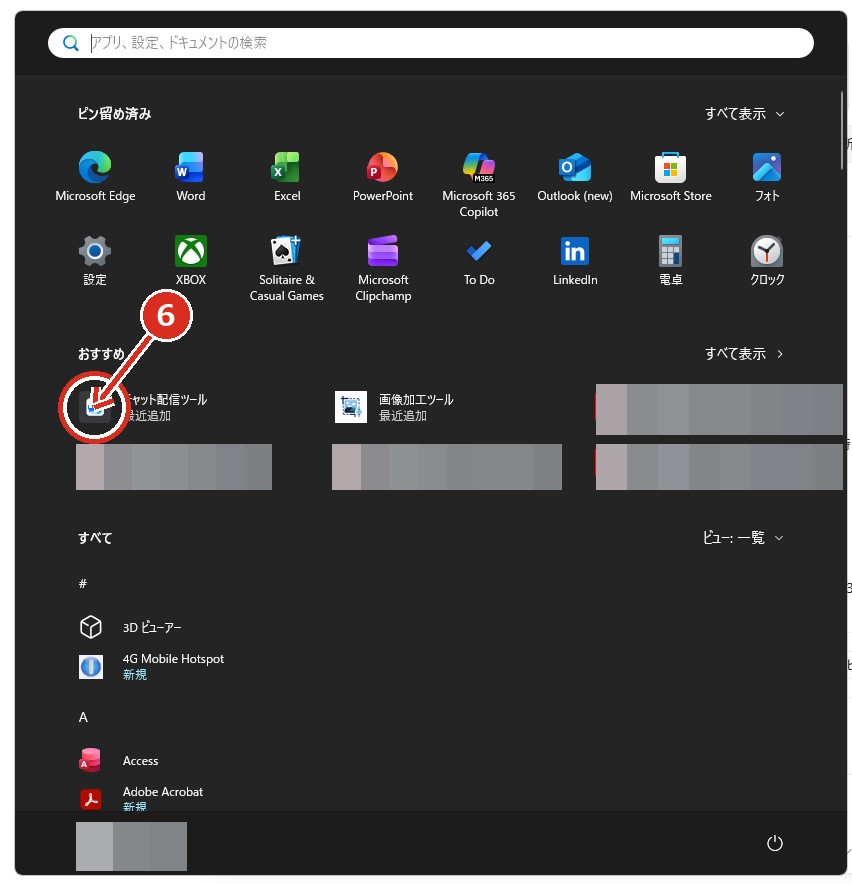The height and width of the screenshot is (884, 852).
Task: Click the user account profile area
Action: point(131,846)
